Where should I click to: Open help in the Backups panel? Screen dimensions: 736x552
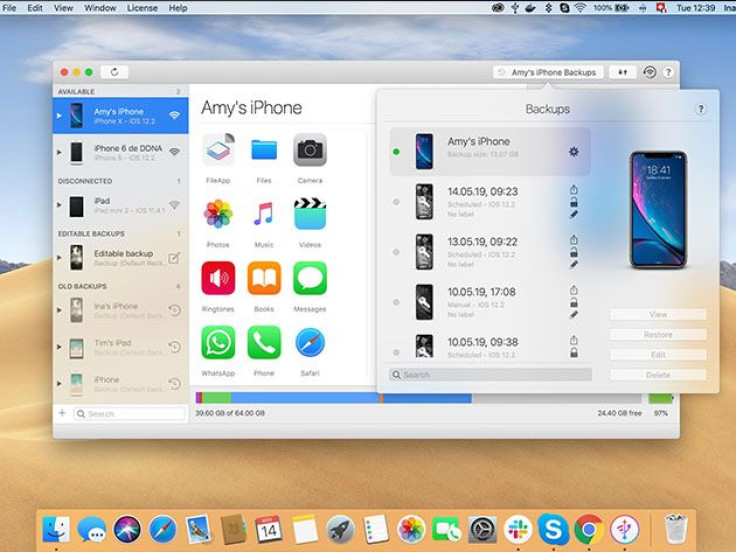tap(700, 109)
